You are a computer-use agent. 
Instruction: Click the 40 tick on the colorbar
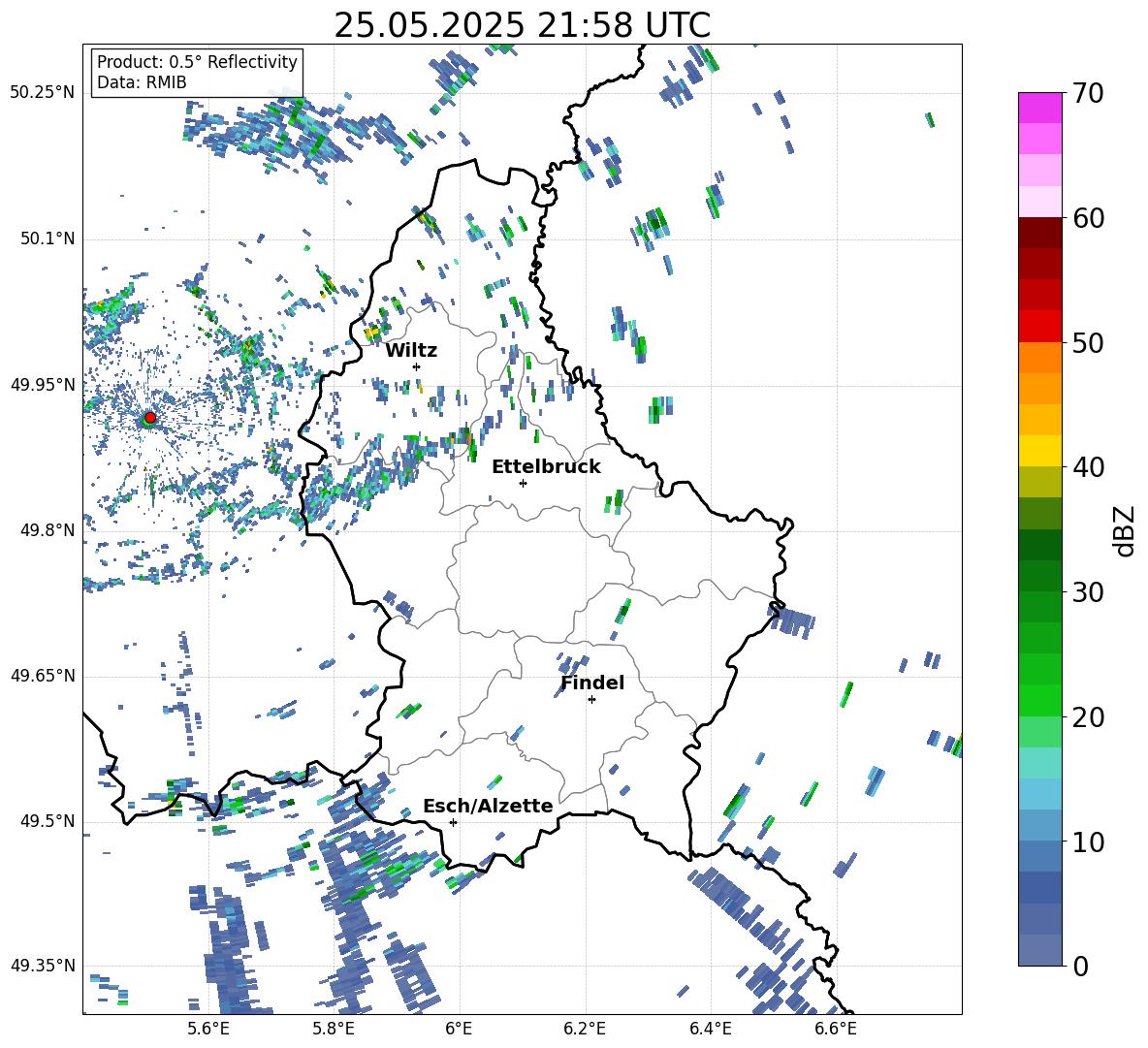tap(1088, 467)
